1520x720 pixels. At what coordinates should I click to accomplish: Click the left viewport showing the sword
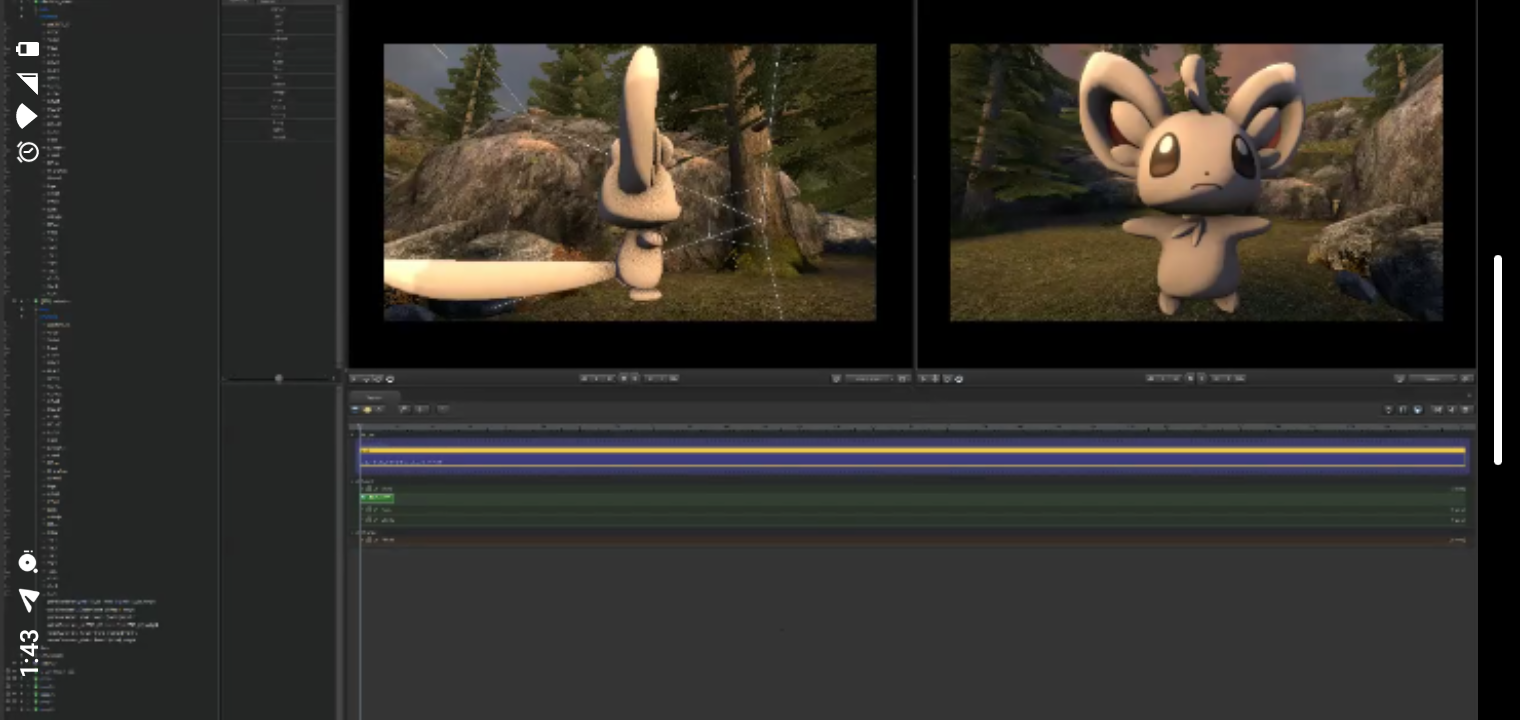click(630, 182)
